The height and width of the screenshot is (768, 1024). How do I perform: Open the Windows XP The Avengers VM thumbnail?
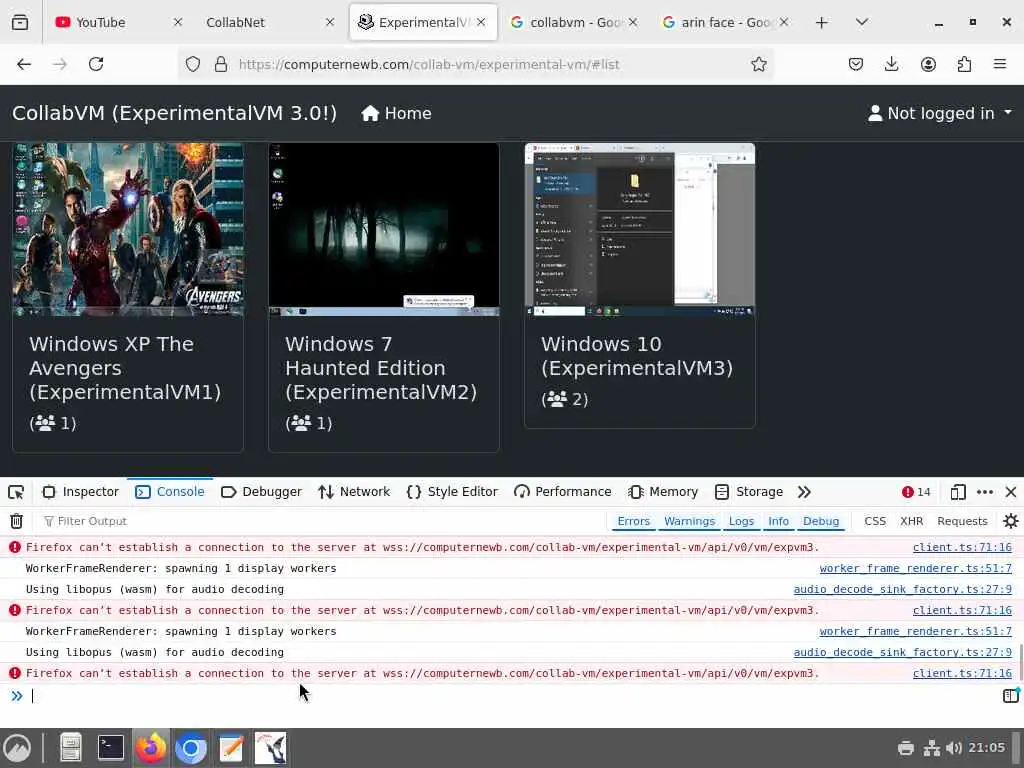tap(128, 229)
